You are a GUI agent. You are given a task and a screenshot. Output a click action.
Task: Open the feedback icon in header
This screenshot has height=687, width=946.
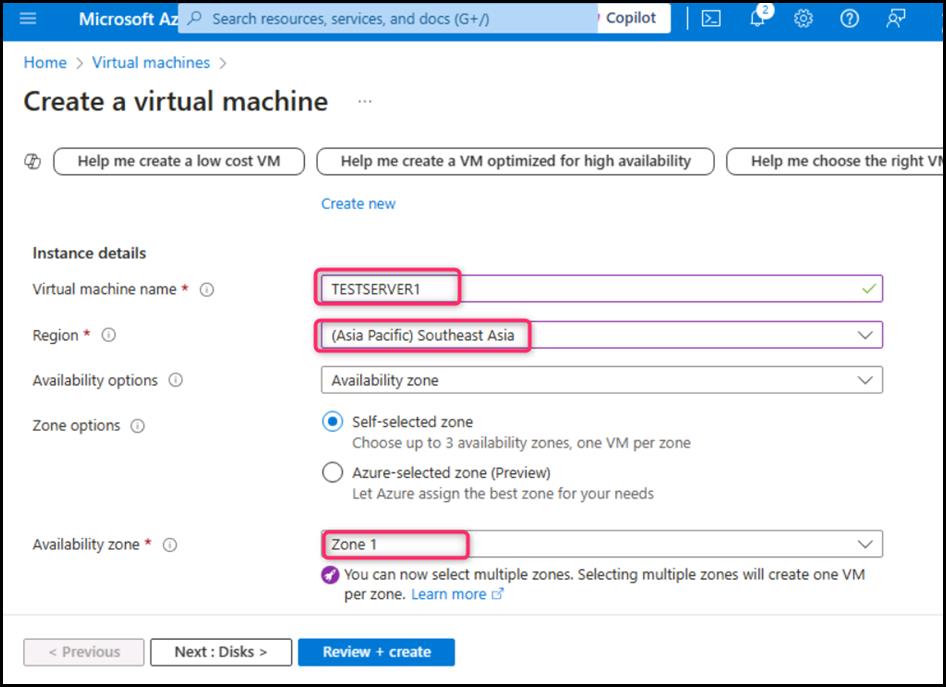[x=896, y=19]
